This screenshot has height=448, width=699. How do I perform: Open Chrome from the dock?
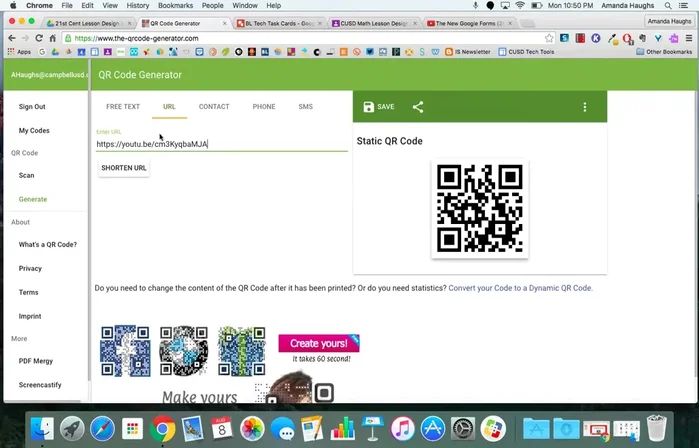click(x=163, y=429)
